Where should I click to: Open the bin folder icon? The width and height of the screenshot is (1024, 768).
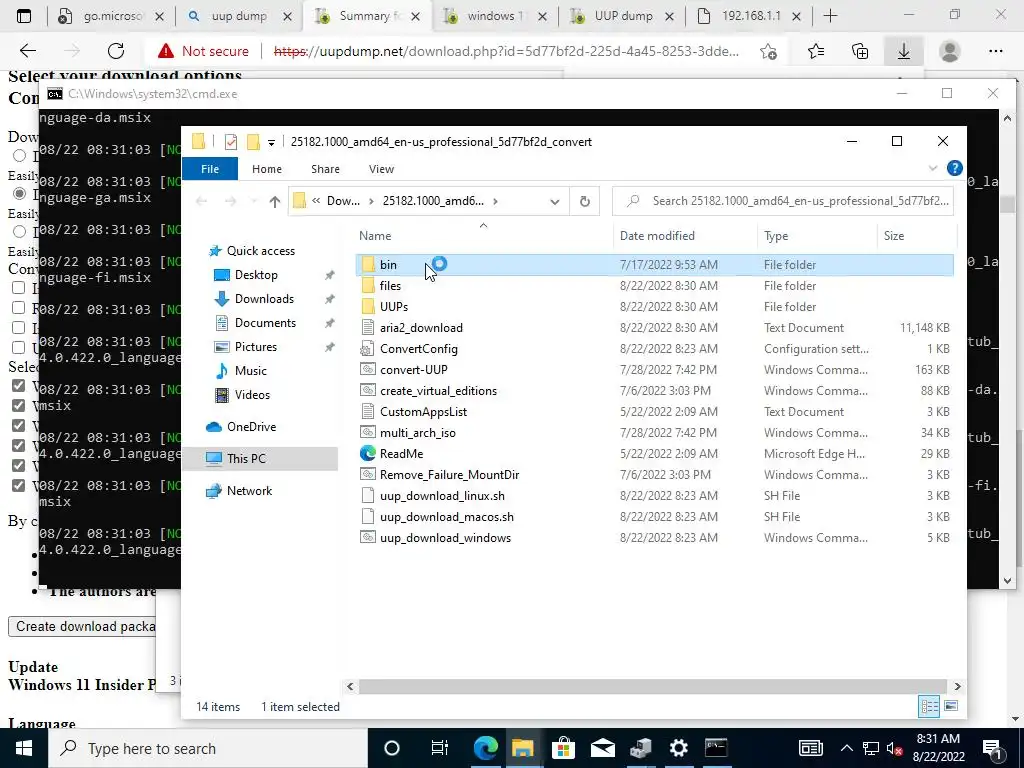click(x=368, y=264)
